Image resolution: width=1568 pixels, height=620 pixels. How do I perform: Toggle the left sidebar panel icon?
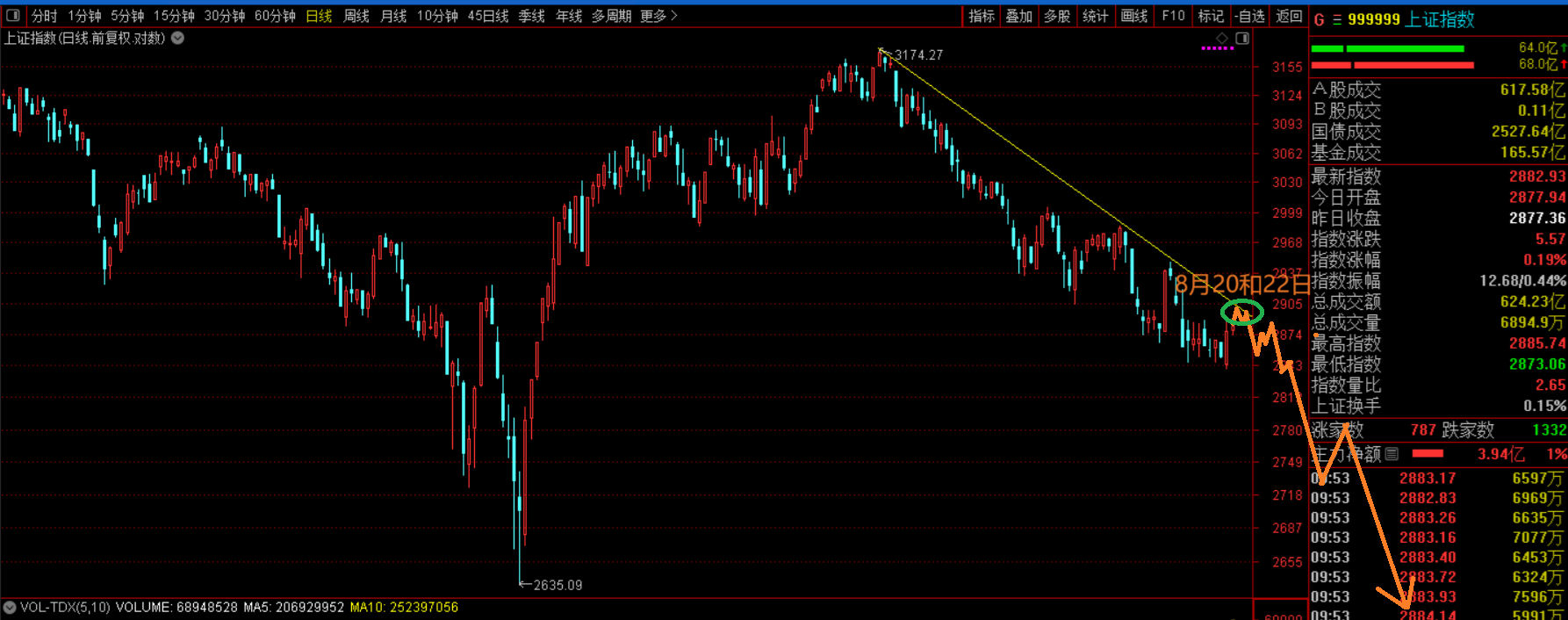(x=13, y=16)
